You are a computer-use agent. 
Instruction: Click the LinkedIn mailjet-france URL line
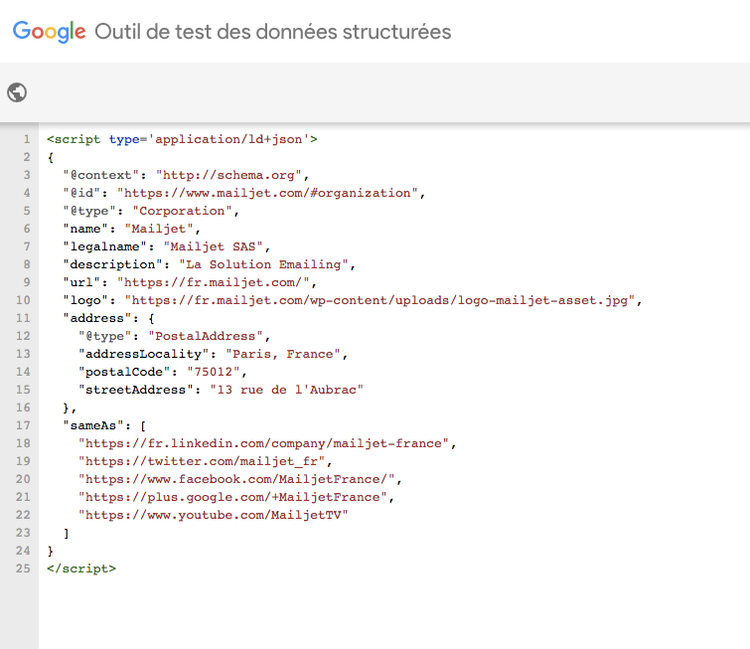pos(267,443)
